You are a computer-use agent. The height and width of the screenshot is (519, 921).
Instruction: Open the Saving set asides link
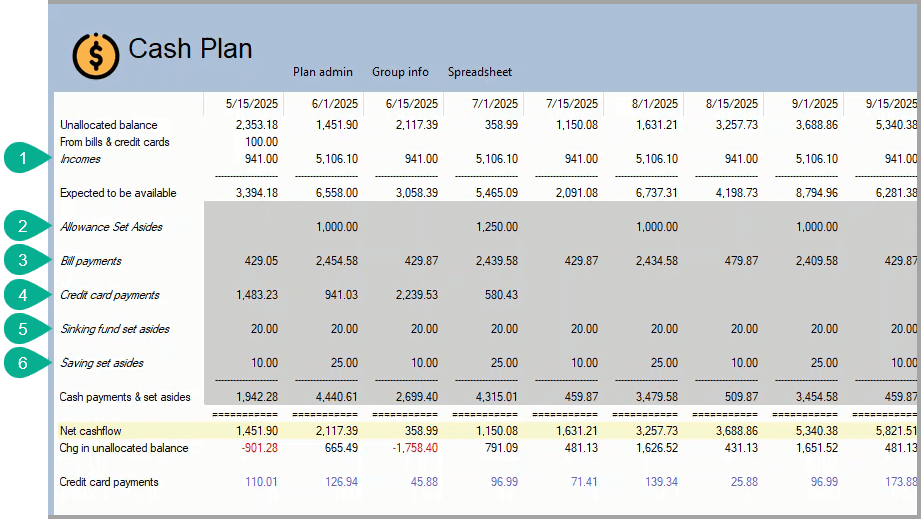tap(102, 363)
